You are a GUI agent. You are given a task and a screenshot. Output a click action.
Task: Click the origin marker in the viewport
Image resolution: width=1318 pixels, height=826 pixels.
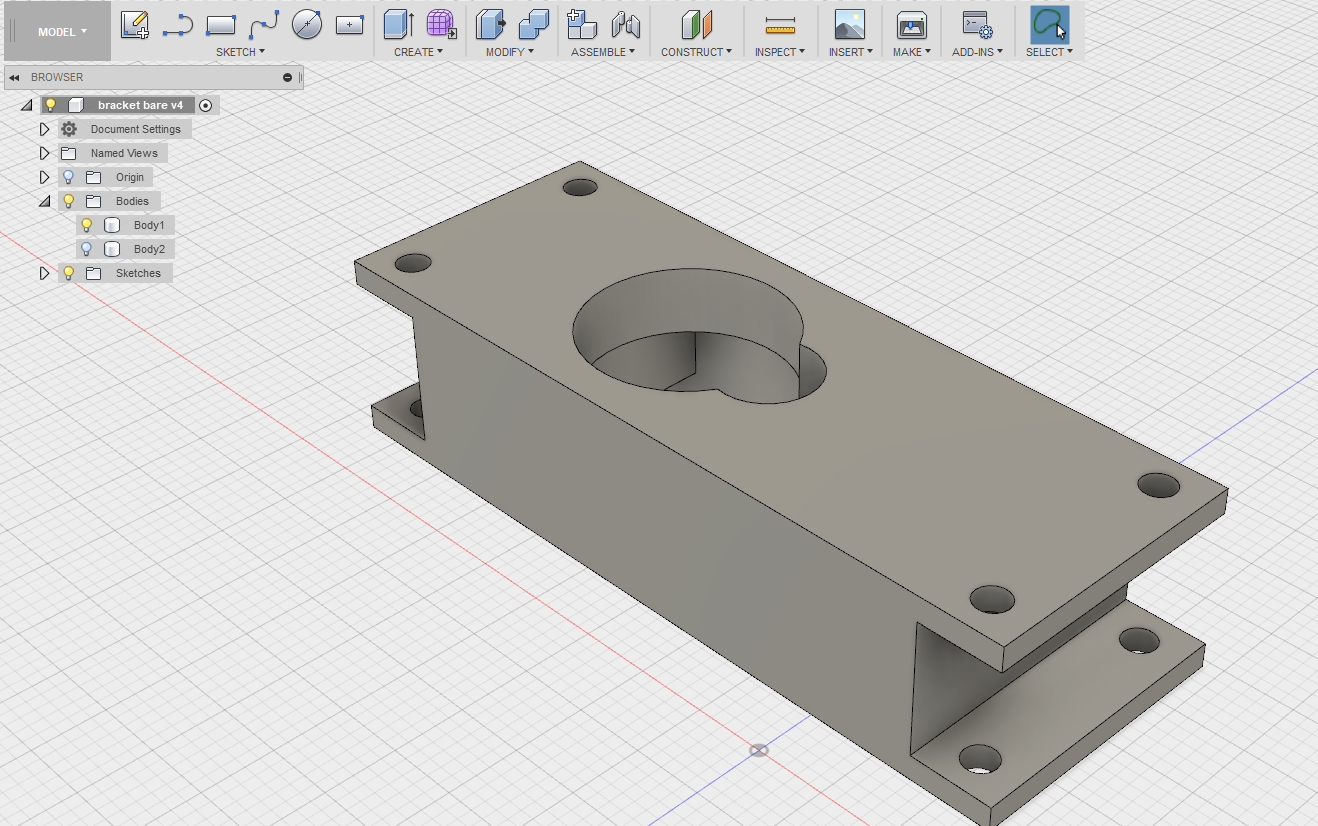[x=759, y=750]
